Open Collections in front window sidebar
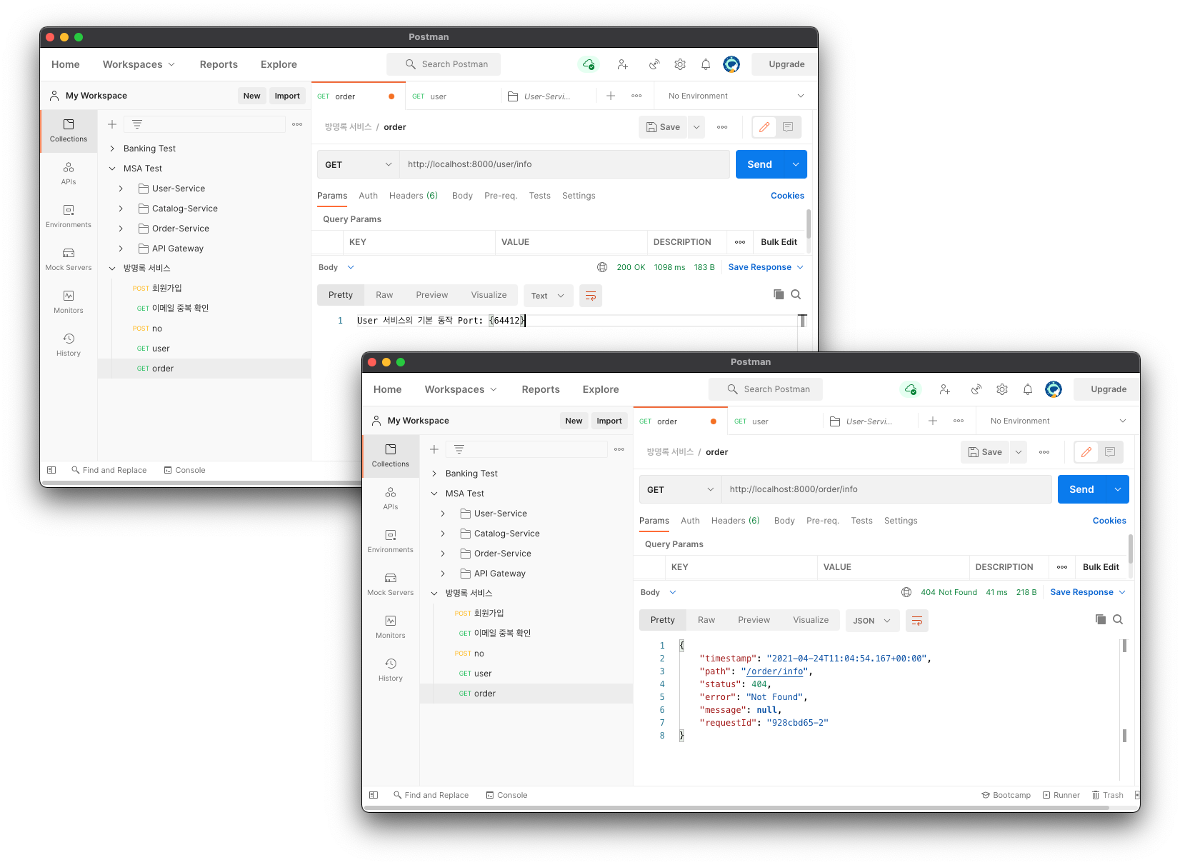The image size is (1180, 865). pos(390,455)
